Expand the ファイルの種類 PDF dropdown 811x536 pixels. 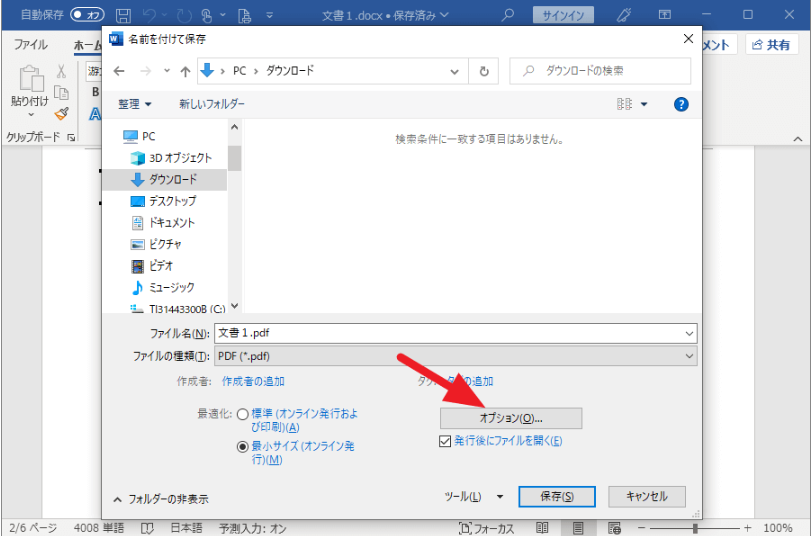coord(456,356)
